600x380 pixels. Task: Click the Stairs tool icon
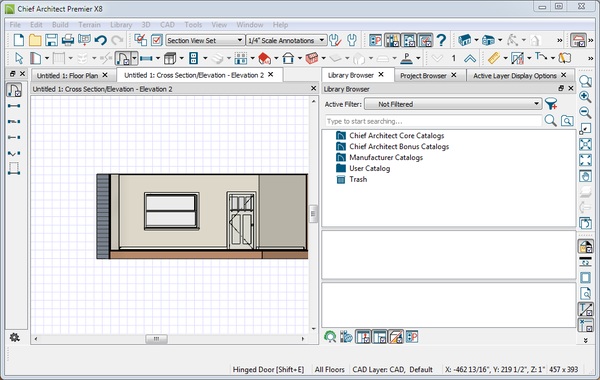point(217,59)
